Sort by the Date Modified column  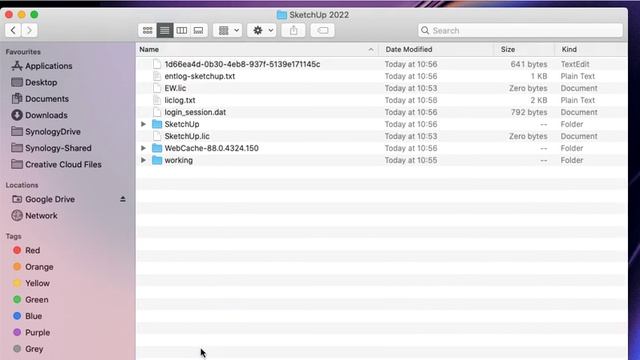[x=409, y=49]
